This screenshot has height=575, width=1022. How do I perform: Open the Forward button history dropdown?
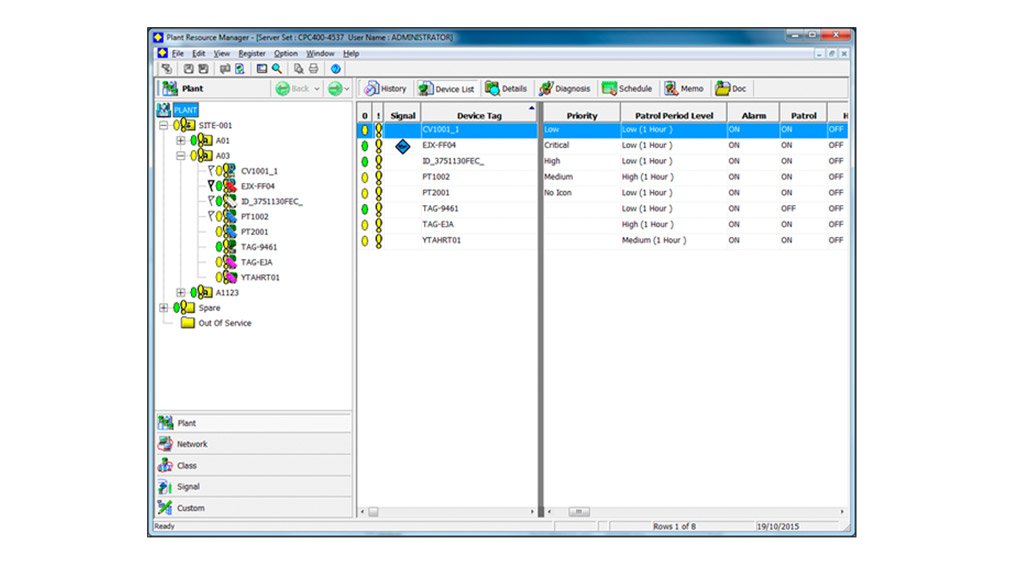[347, 89]
